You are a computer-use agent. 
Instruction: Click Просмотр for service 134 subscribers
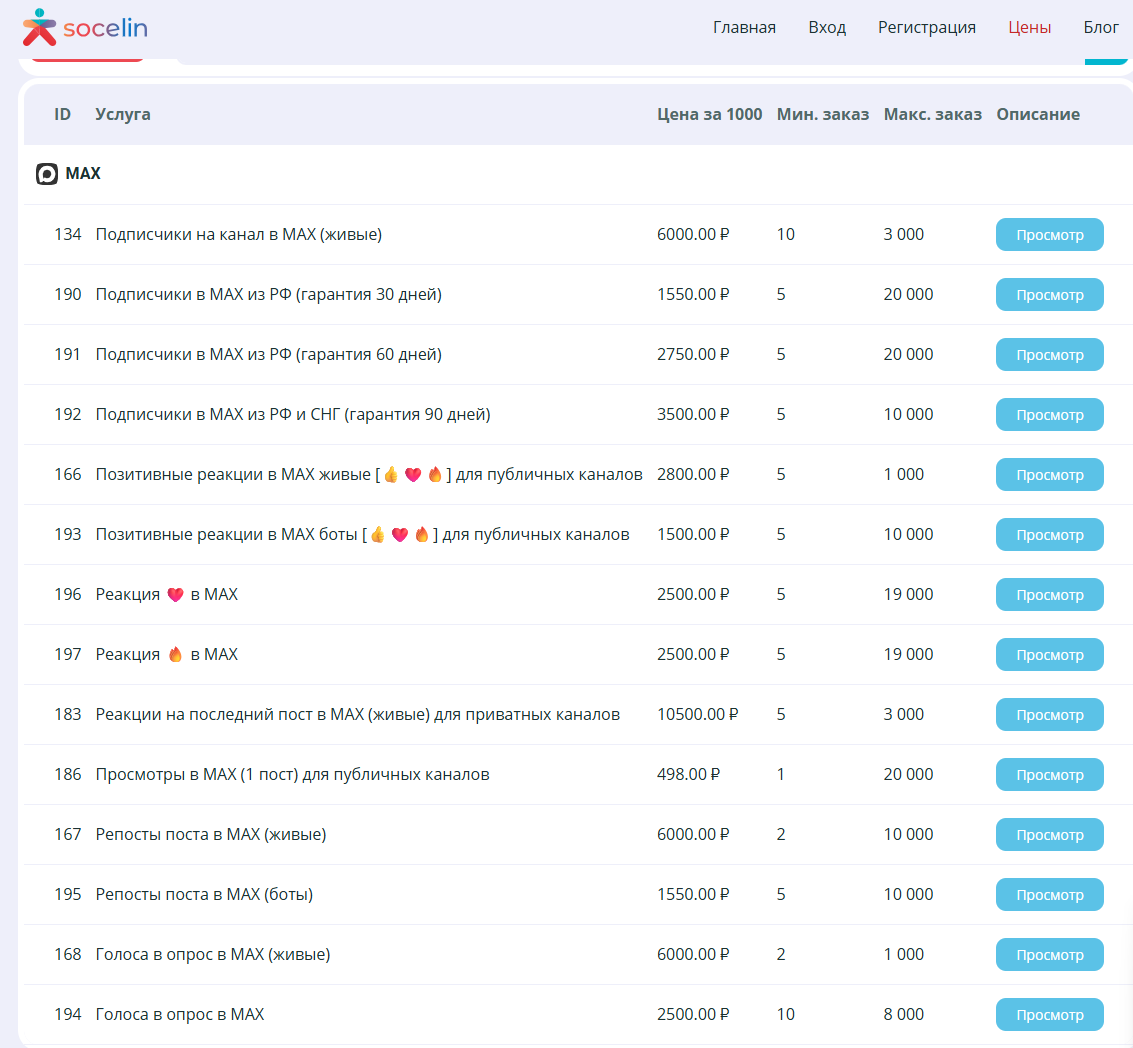(1049, 235)
